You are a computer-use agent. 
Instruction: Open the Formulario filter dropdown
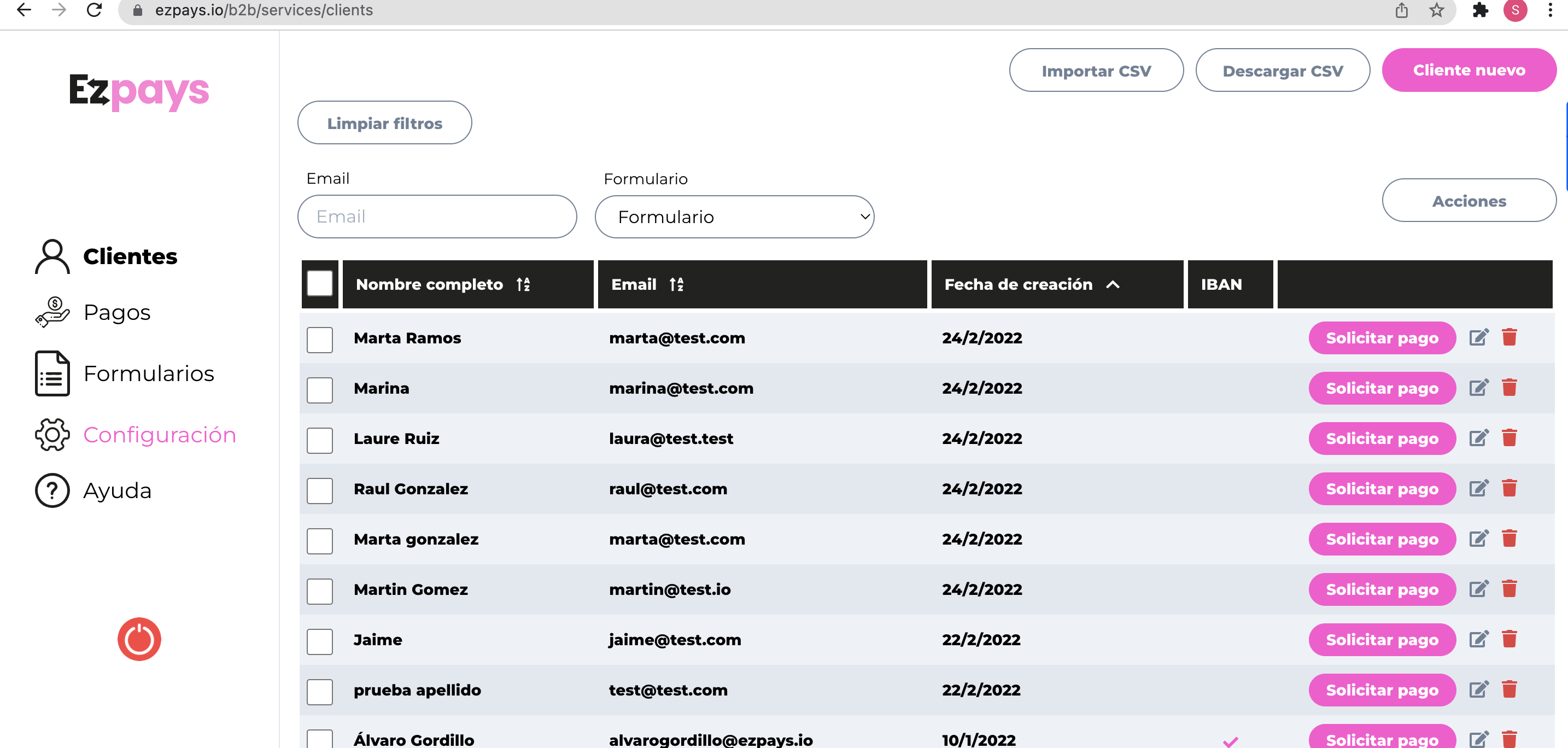(x=734, y=217)
